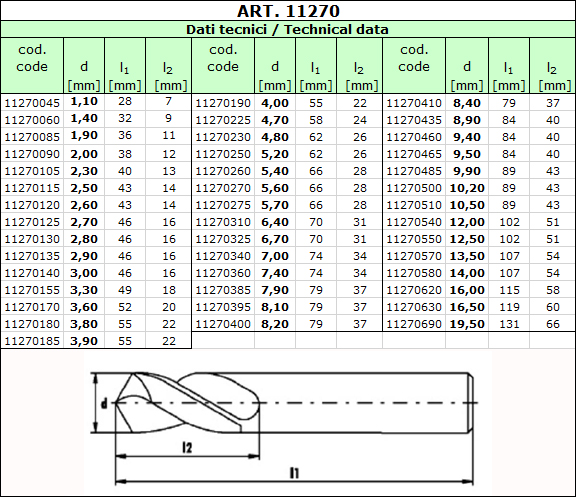
Task: Click l1 value 131
Action: coord(509,324)
